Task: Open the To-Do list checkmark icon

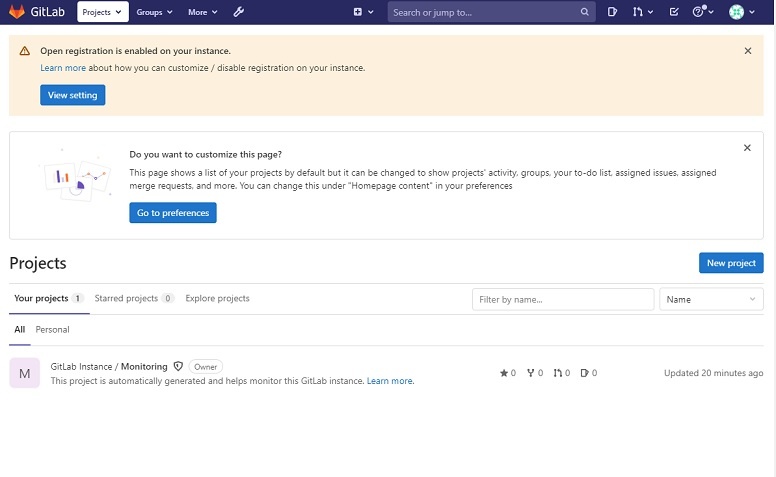Action: (x=674, y=12)
